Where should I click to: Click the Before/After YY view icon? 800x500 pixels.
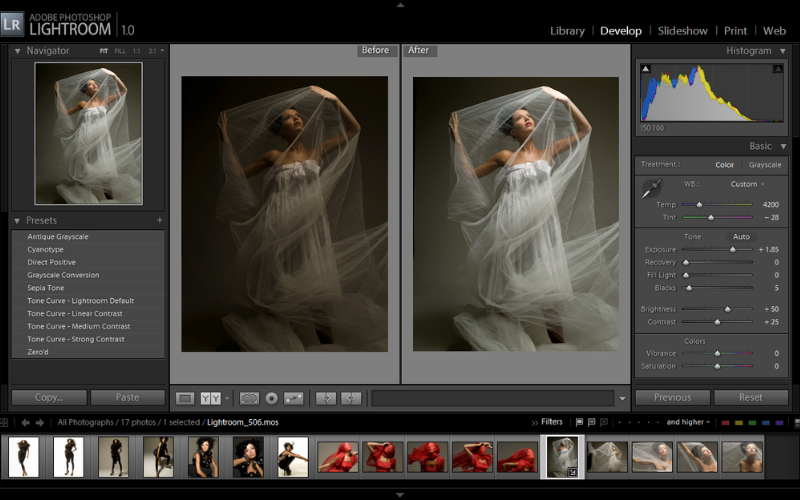pos(211,398)
